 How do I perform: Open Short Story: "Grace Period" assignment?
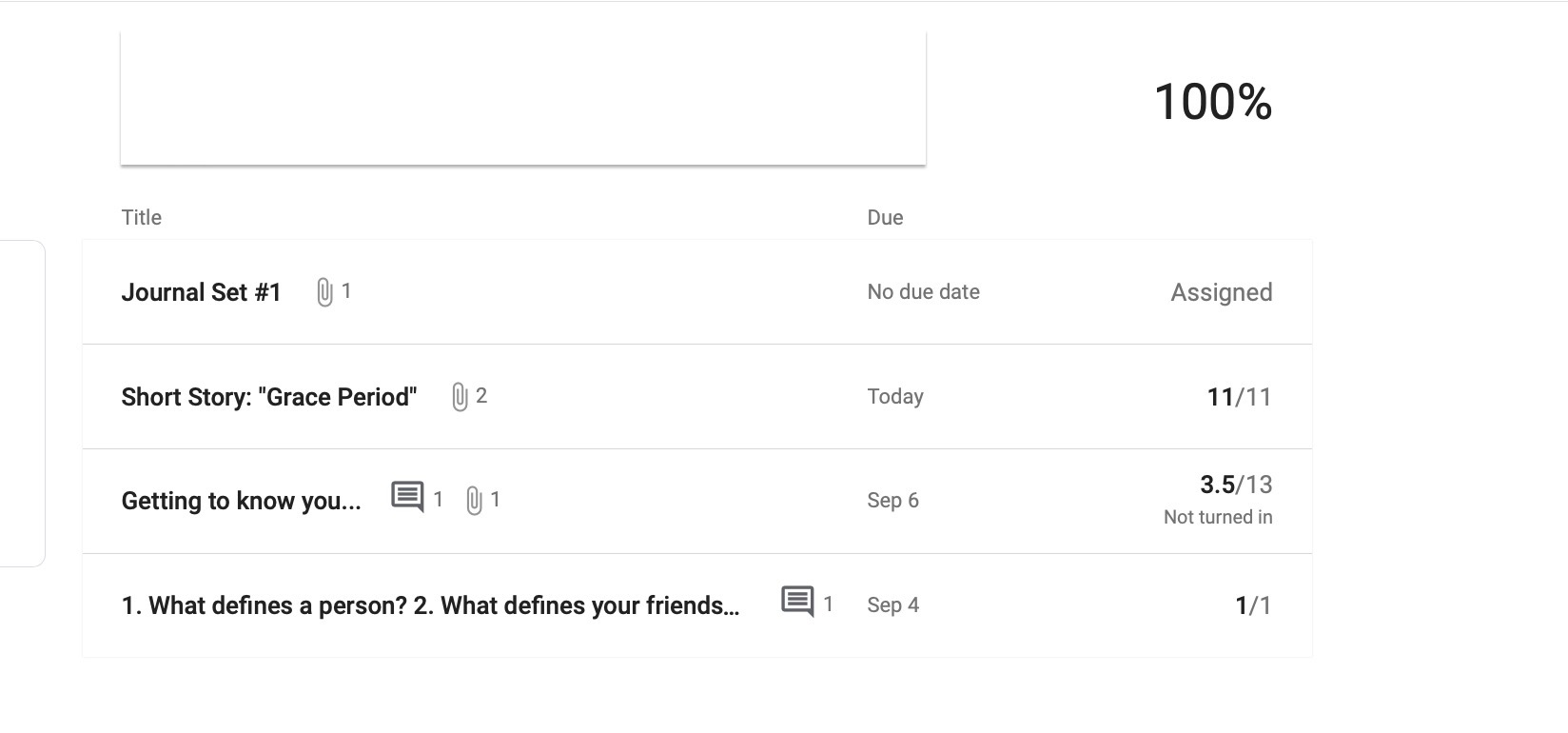tap(269, 397)
